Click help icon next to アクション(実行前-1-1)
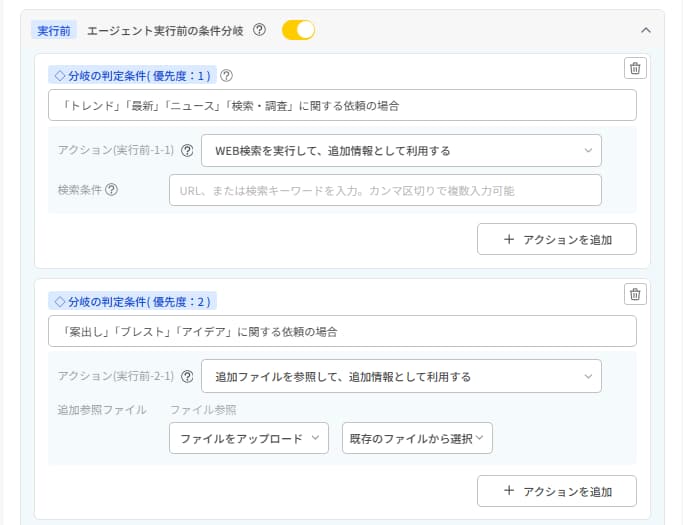Screen dimensions: 683x525 (x=187, y=151)
